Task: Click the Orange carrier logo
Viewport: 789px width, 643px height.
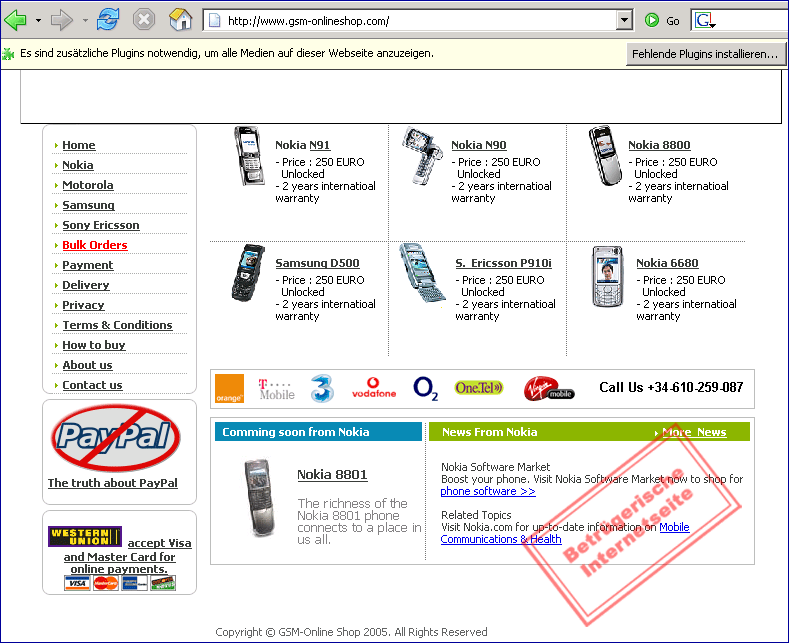Action: click(x=229, y=388)
